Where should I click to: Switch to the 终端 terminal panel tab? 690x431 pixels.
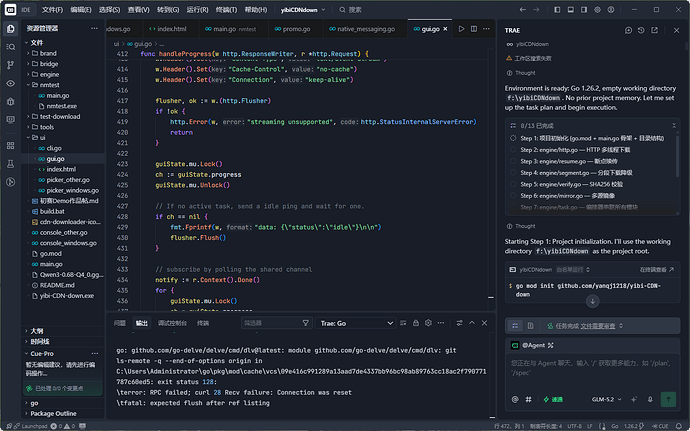pos(203,323)
